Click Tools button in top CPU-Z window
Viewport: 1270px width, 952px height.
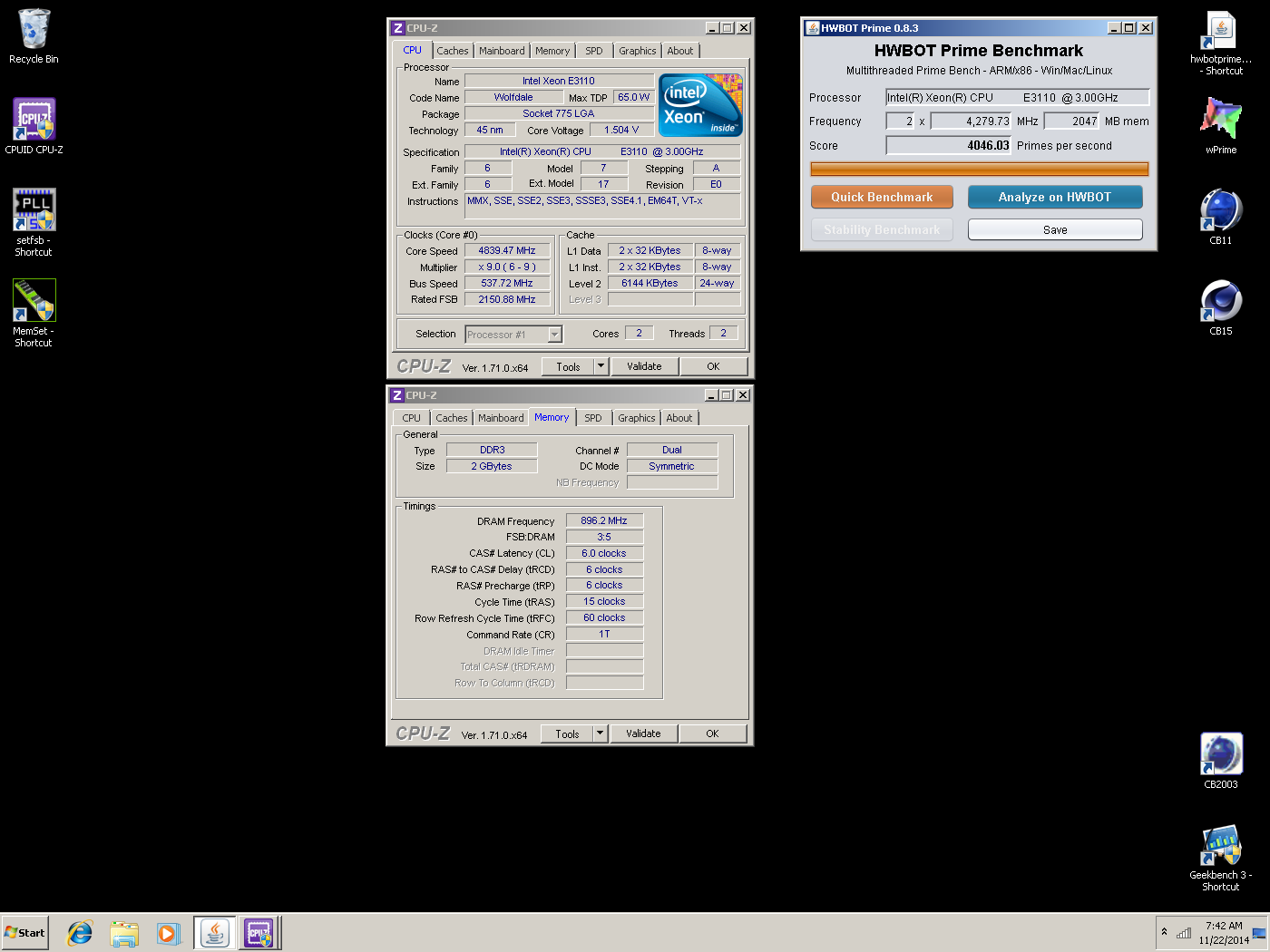[x=568, y=366]
